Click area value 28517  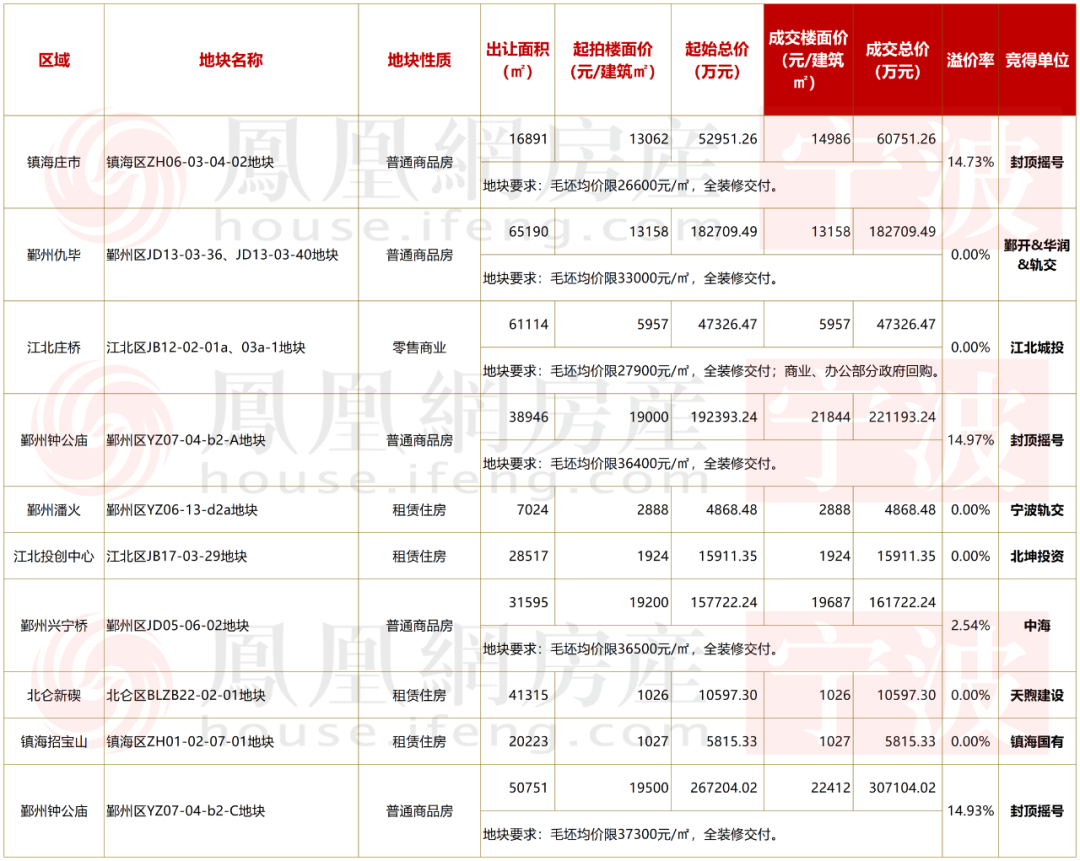[x=528, y=557]
